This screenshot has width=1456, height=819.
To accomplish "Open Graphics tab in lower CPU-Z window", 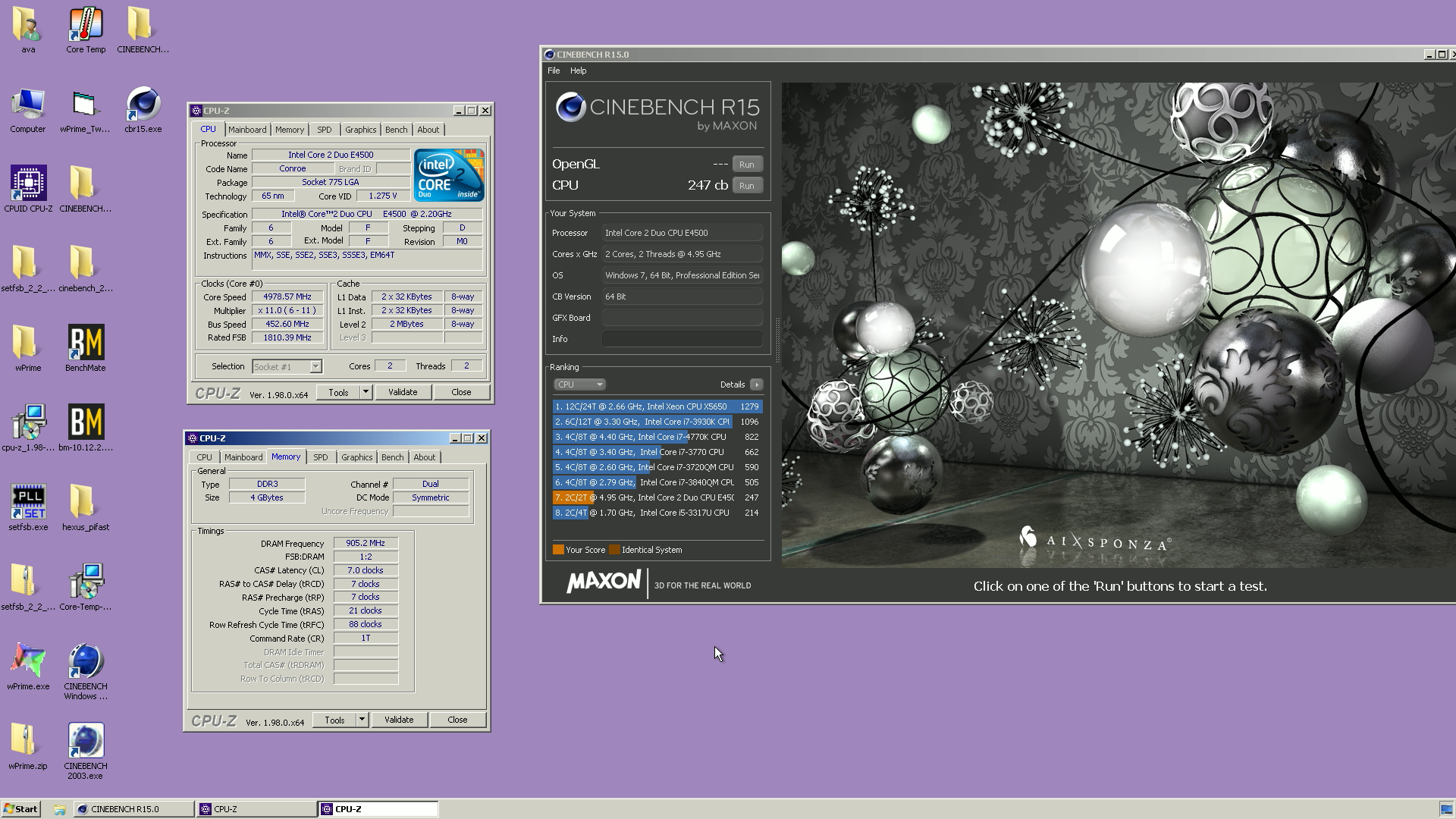I will tap(356, 457).
